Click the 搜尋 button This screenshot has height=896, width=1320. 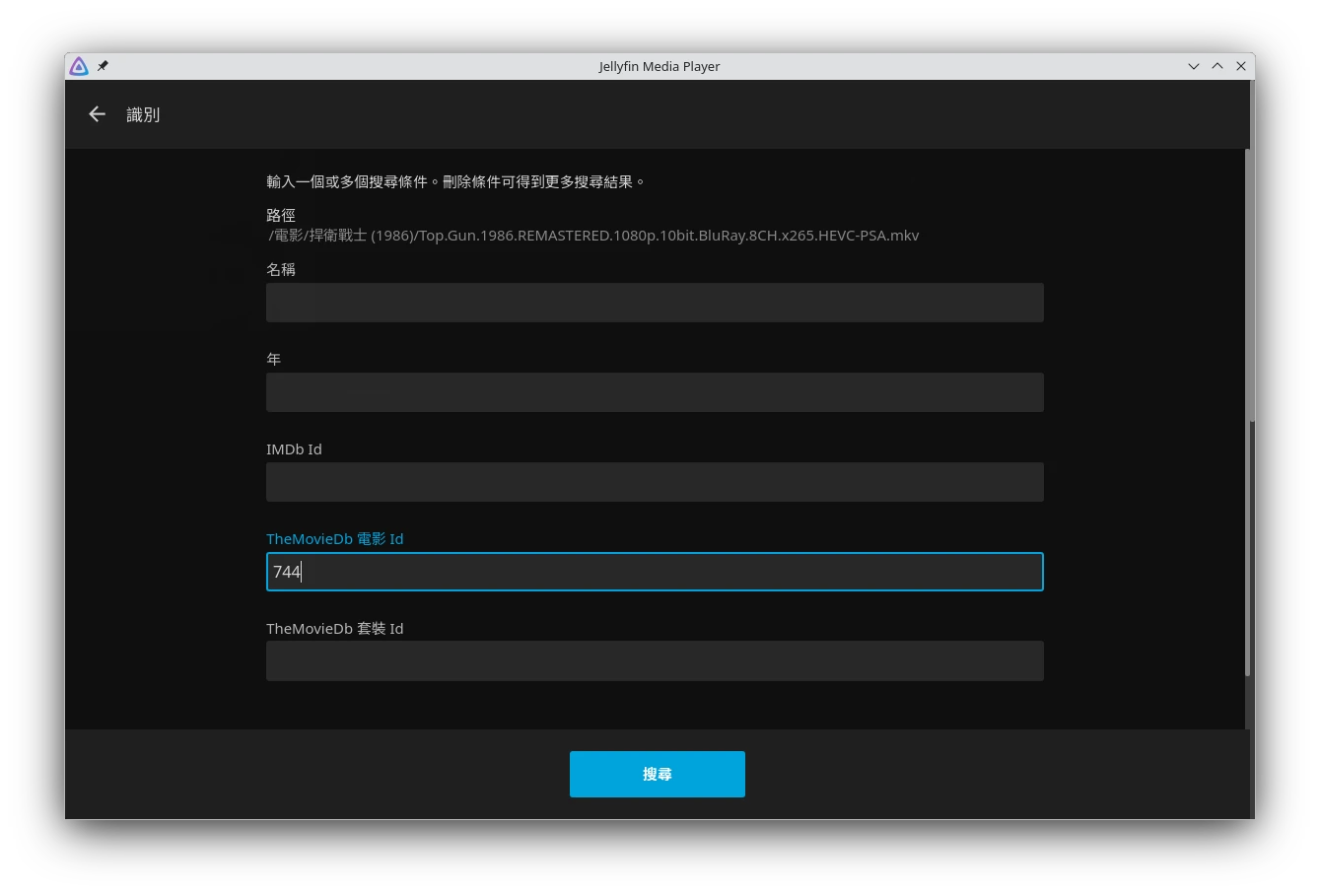click(657, 774)
